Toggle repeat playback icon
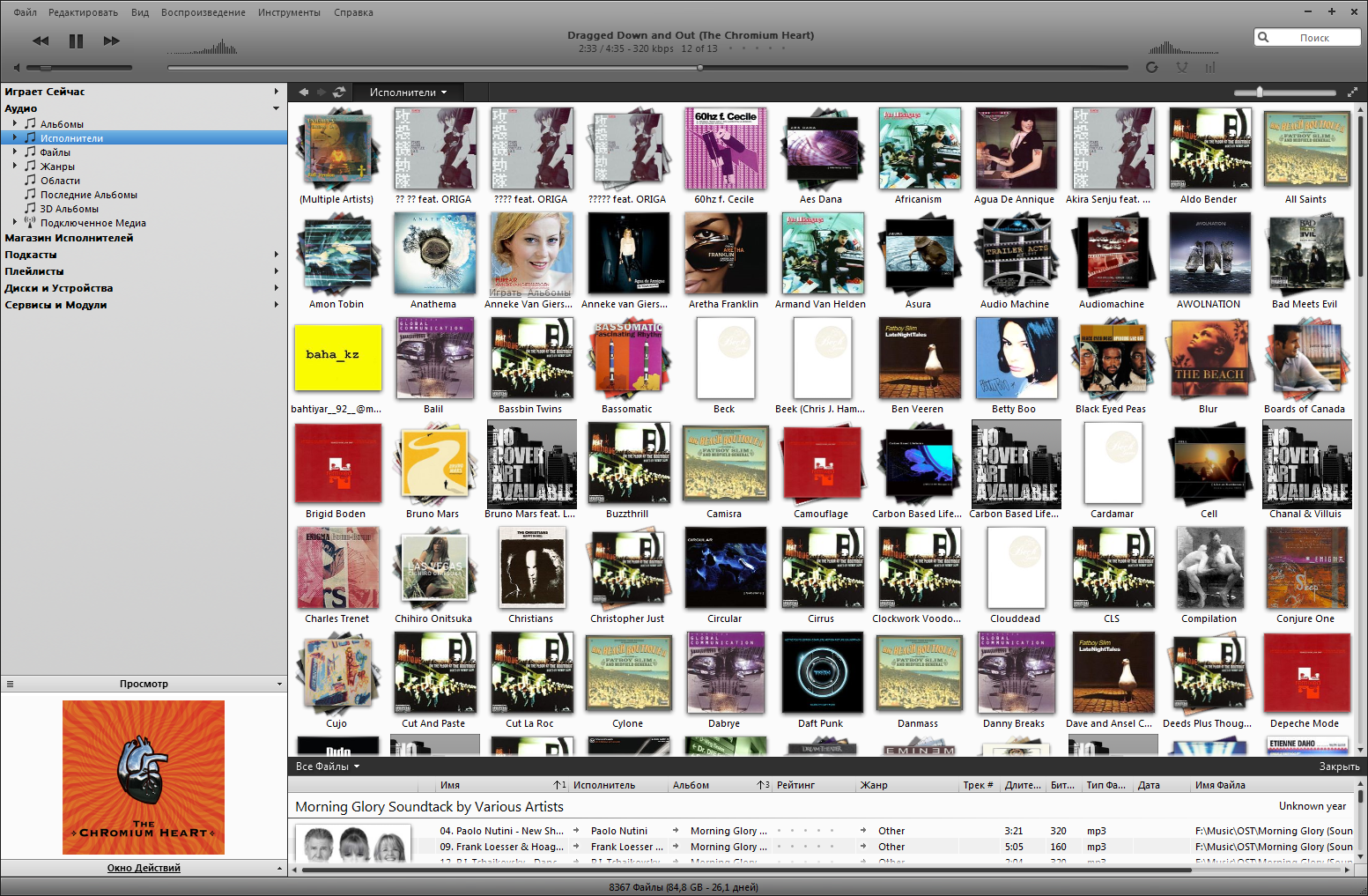 pyautogui.click(x=1152, y=67)
